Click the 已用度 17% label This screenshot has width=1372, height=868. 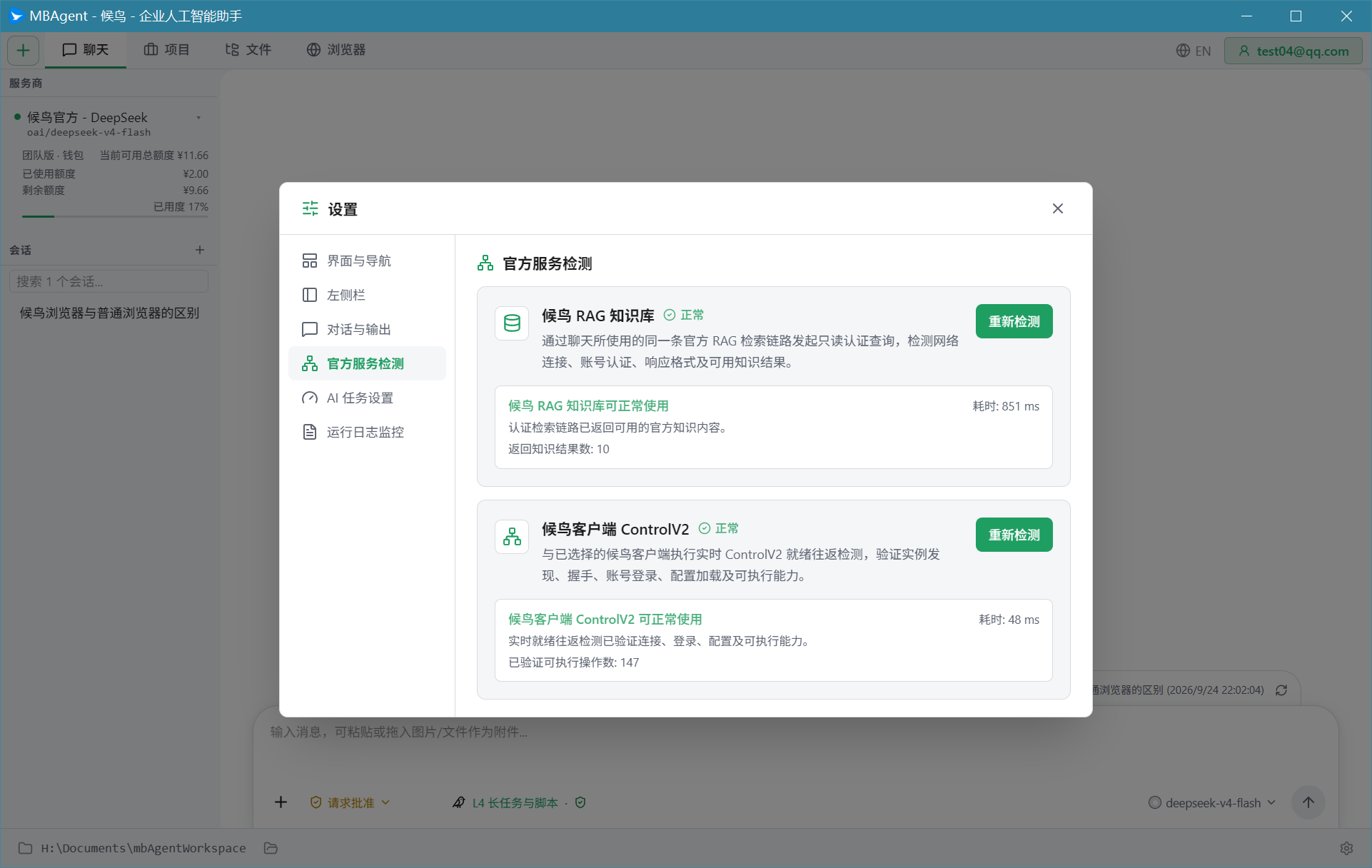(x=181, y=206)
